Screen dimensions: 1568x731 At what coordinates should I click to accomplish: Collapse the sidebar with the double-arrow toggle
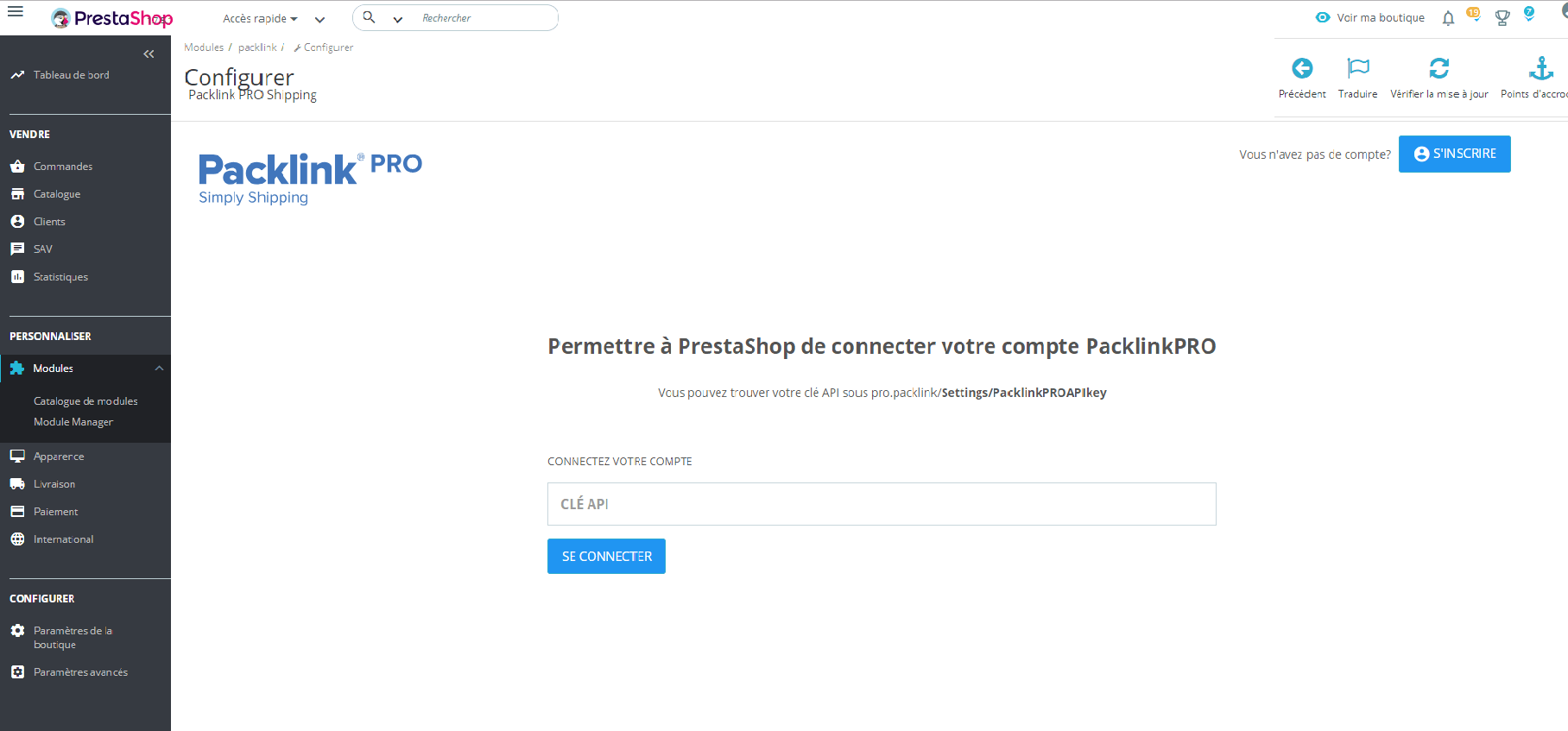(x=149, y=54)
